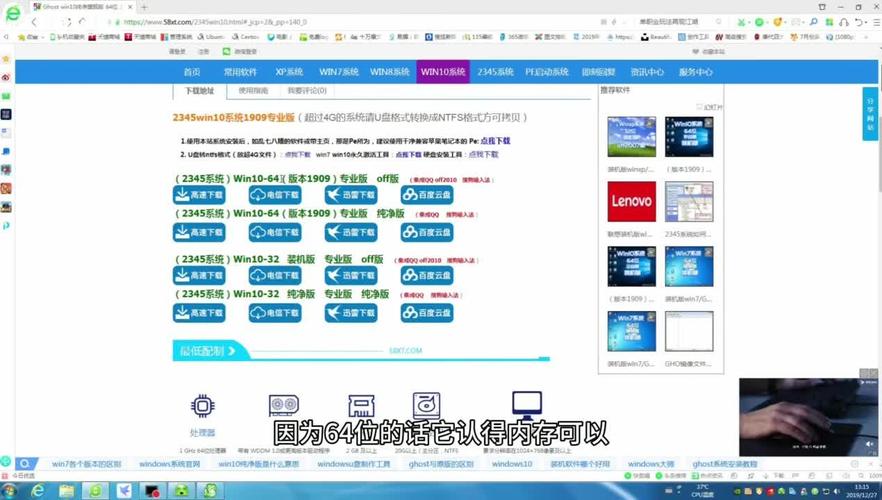
Task: Open the browser hamburger menu
Action: tap(876, 22)
